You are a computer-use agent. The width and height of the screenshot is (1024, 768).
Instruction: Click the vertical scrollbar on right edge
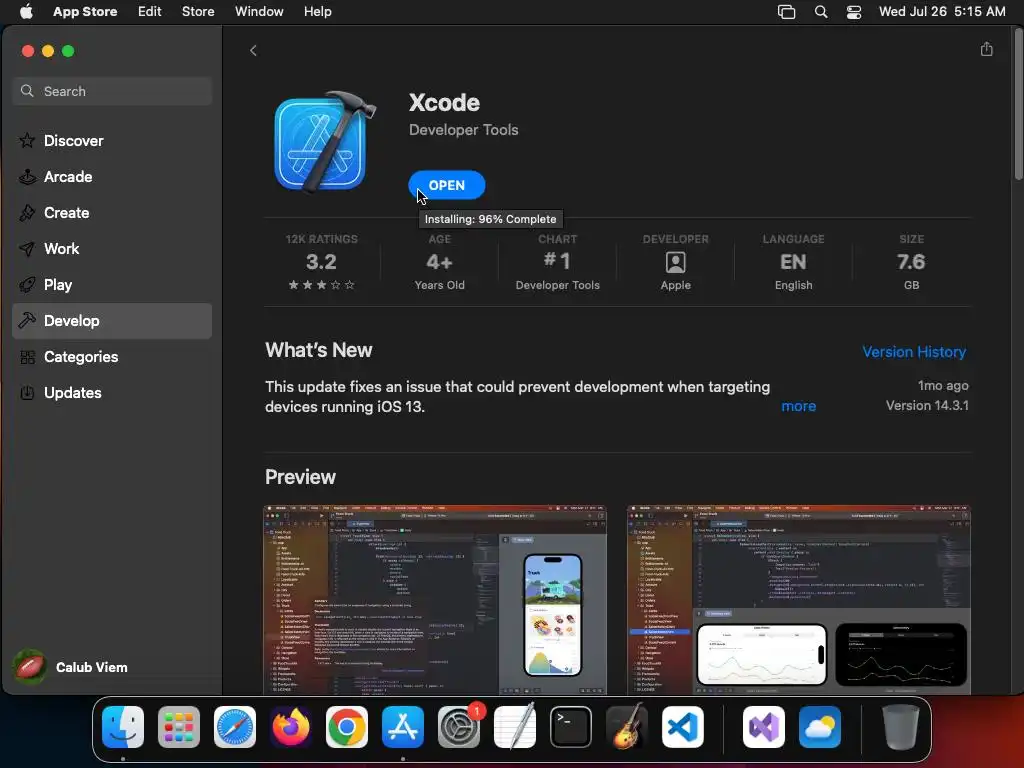click(1018, 104)
